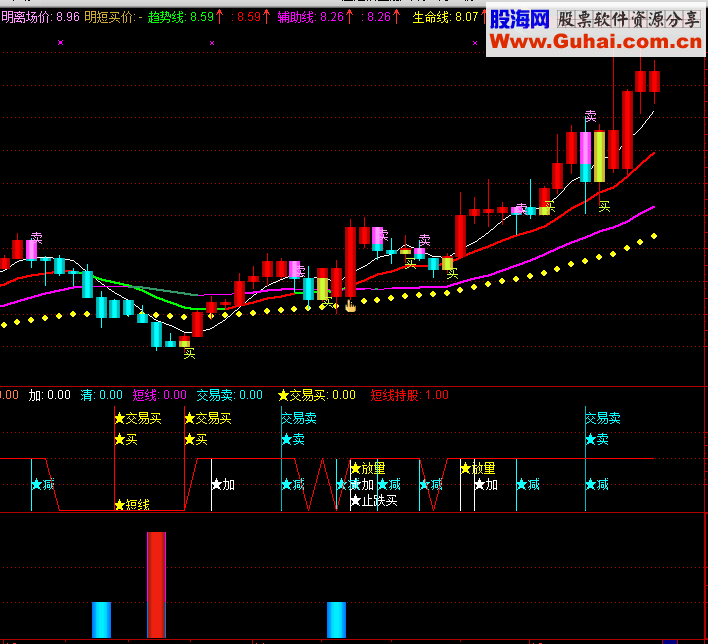Click the magenta 辅助线: 8.26 value
Viewport: 708px width, 644px height.
tap(316, 17)
